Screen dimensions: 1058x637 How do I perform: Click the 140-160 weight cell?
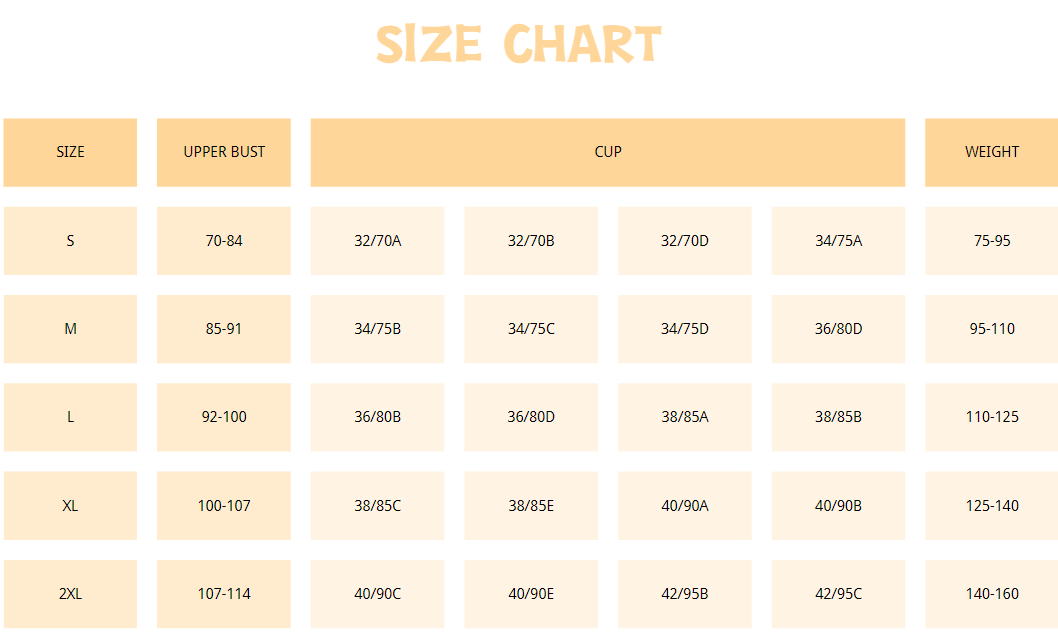991,594
